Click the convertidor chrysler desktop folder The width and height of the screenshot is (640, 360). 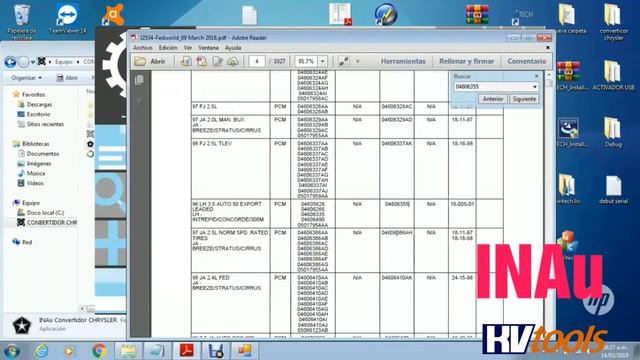pos(613,22)
